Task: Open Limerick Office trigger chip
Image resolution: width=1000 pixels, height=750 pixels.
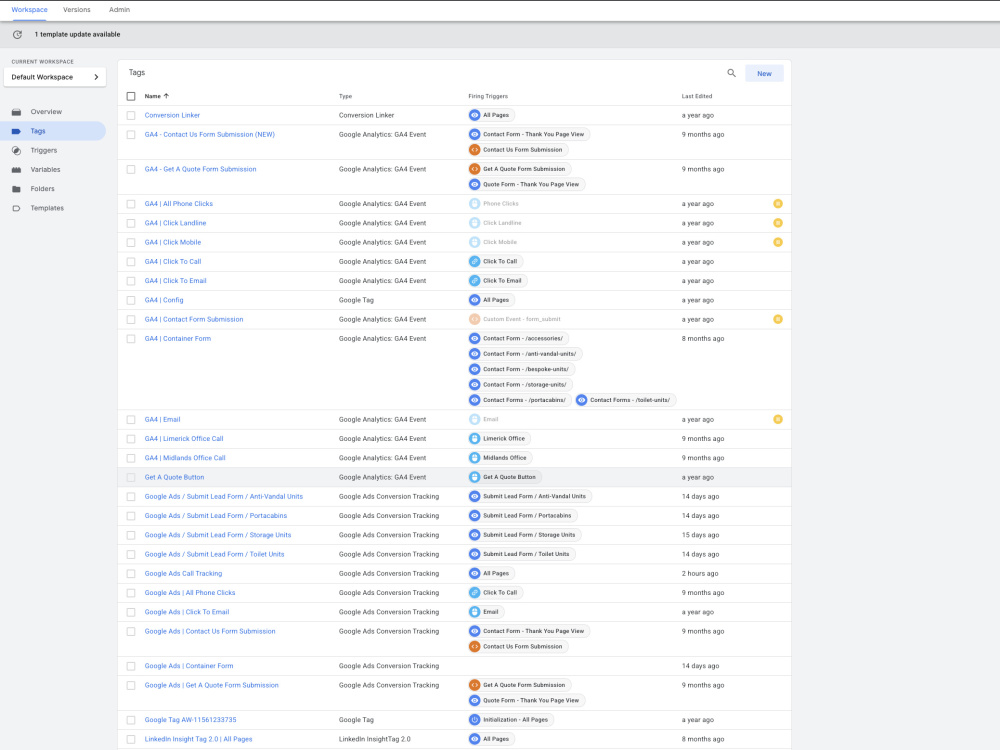Action: coord(500,439)
